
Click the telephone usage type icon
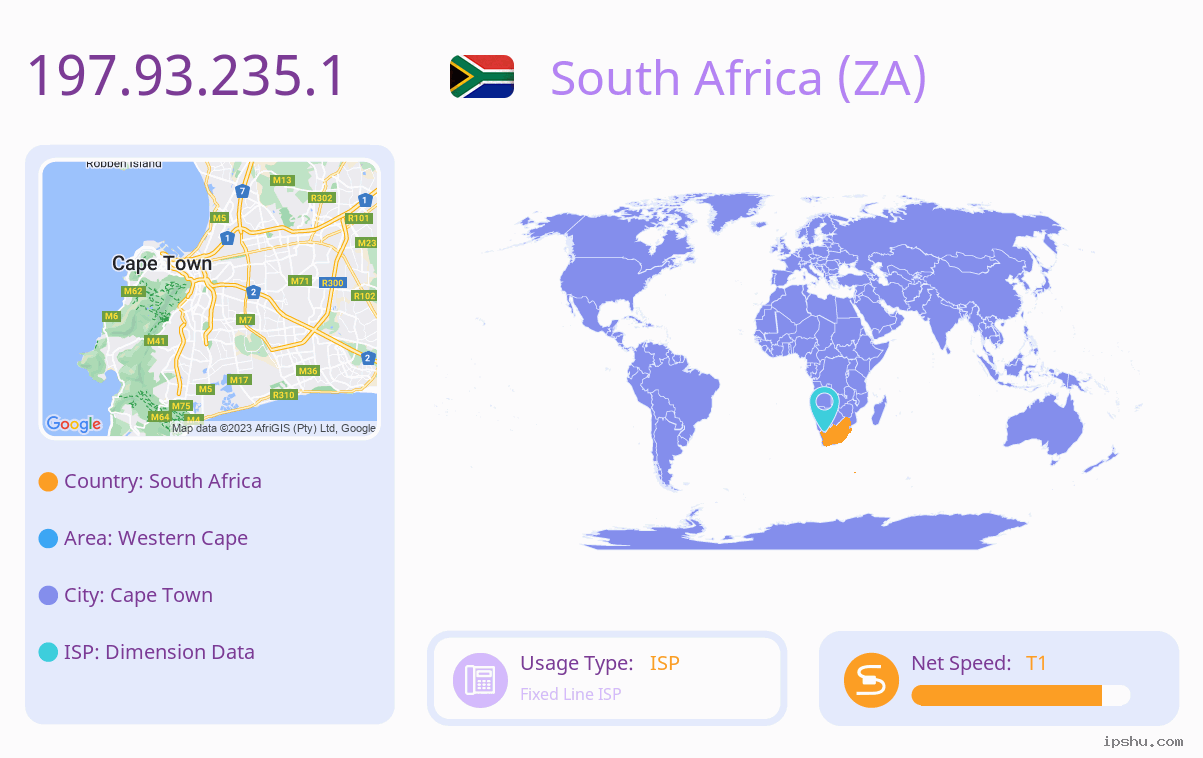[x=480, y=680]
